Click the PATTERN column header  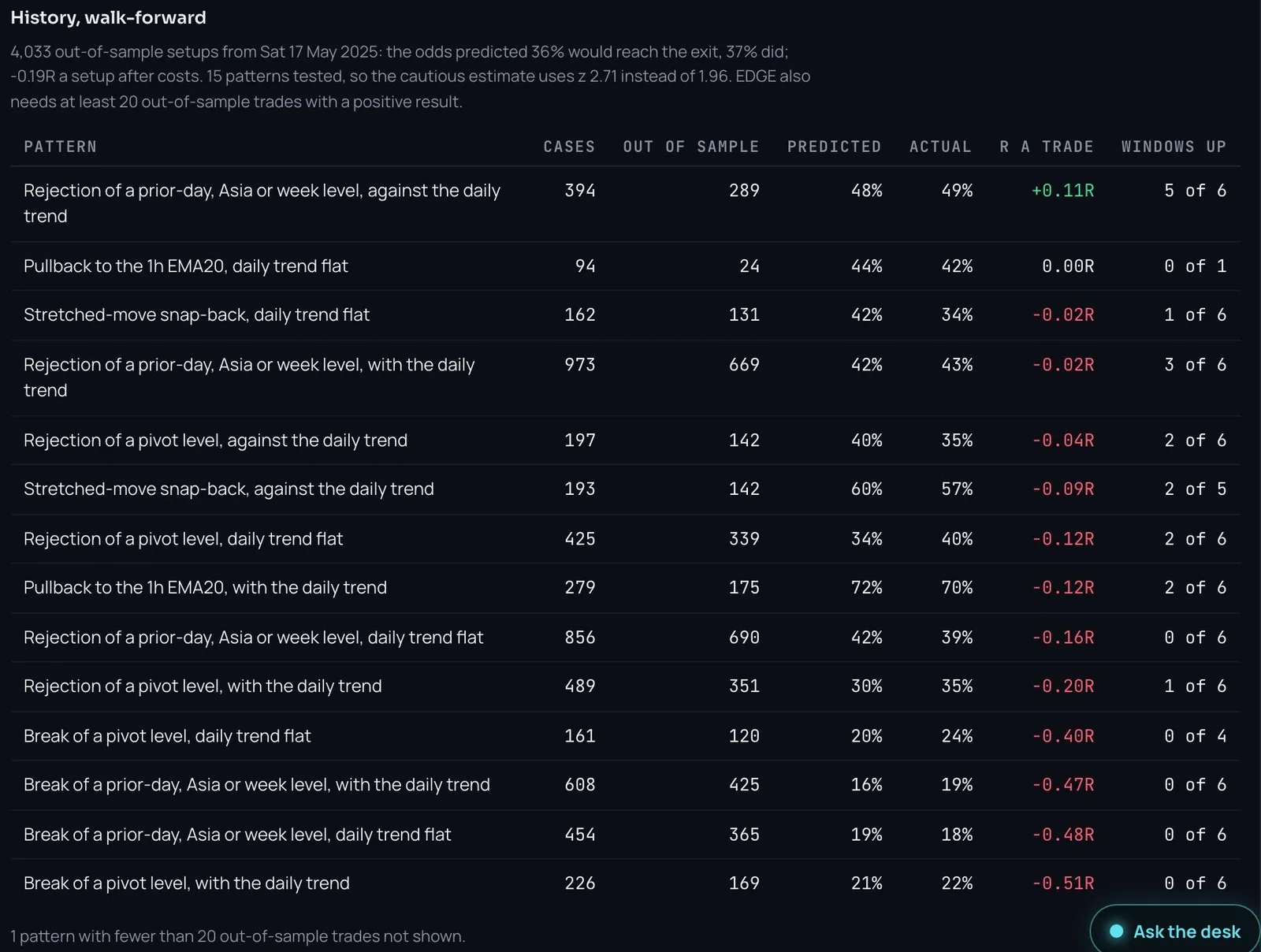pos(60,147)
